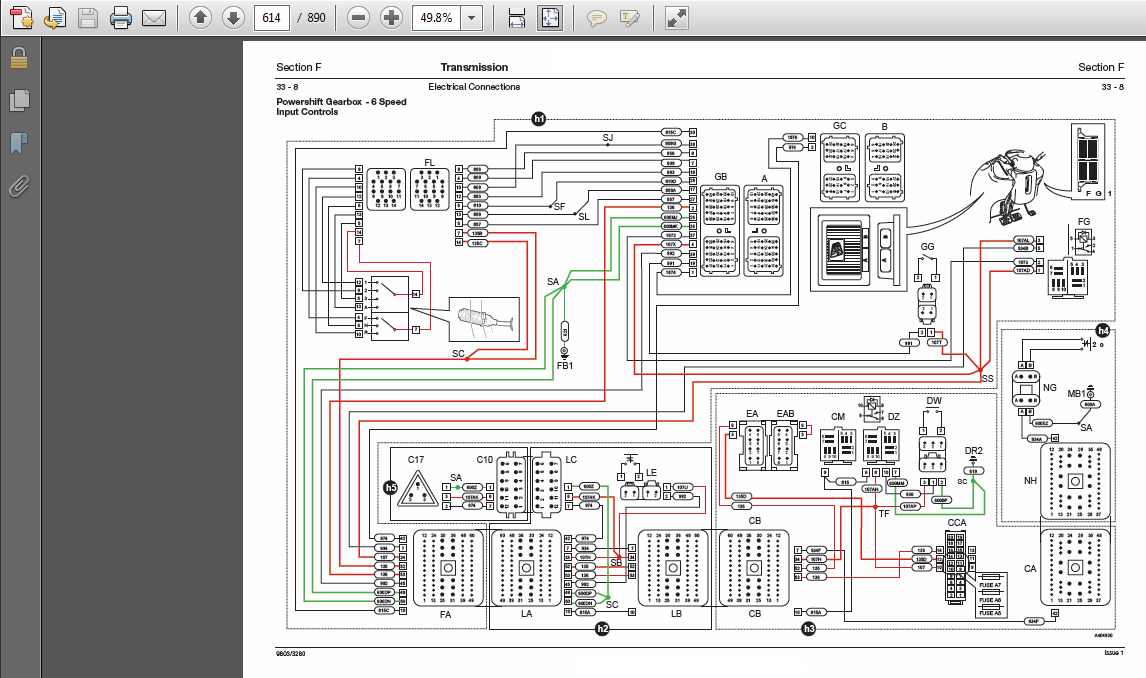Print the document with printer icon
1146x678 pixels.
[121, 18]
